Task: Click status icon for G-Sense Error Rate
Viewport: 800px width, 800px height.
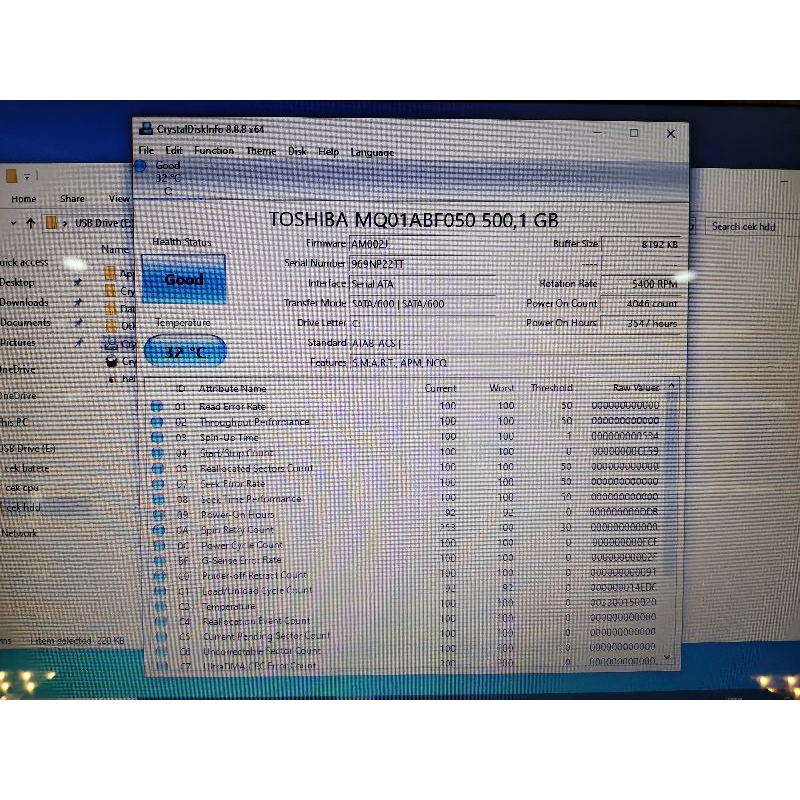Action: tap(159, 561)
